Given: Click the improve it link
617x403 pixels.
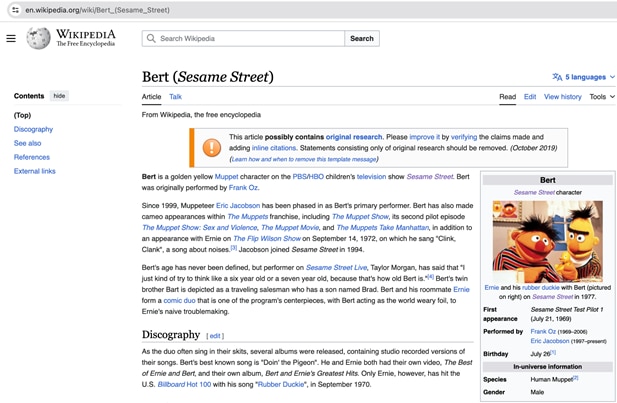Looking at the screenshot, I should pos(425,137).
